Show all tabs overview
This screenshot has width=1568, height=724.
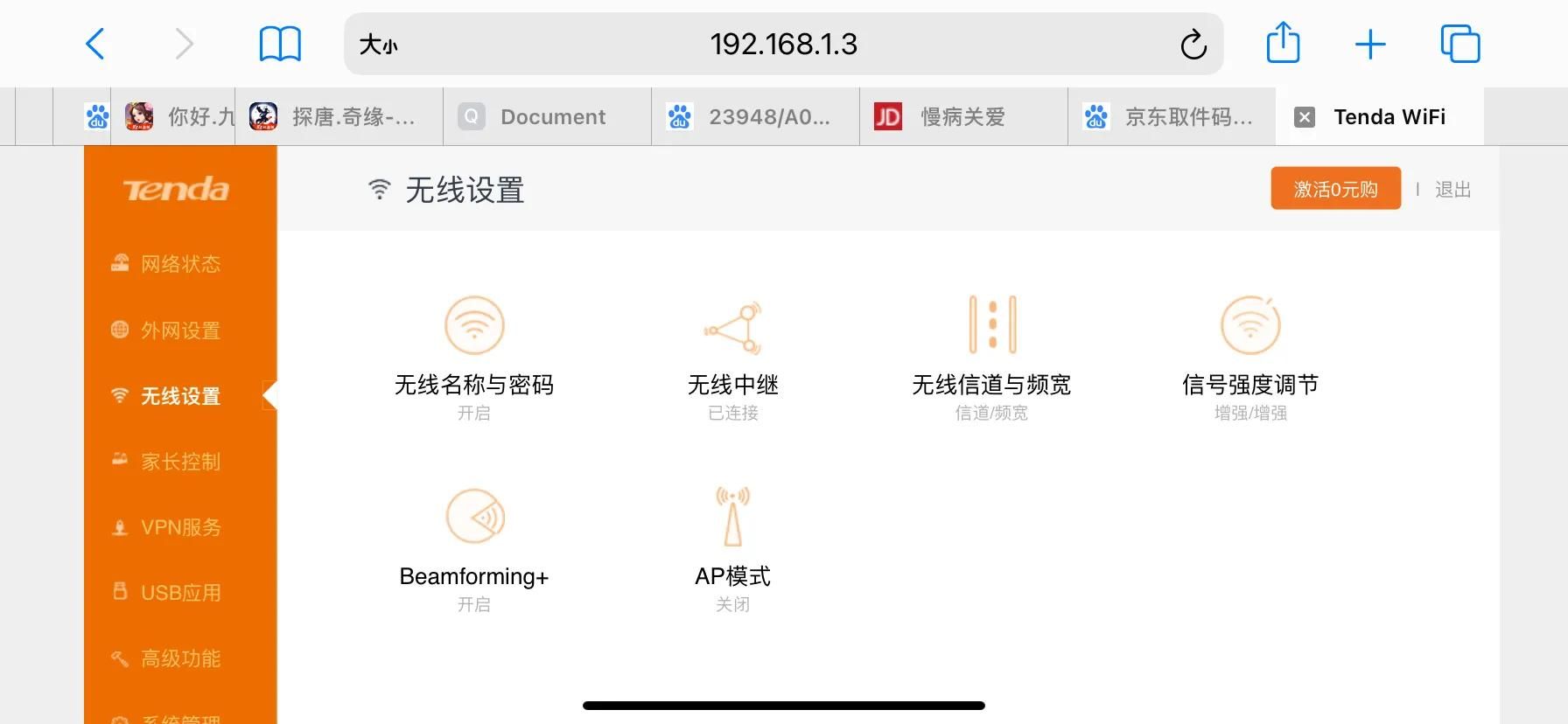pos(1459,44)
